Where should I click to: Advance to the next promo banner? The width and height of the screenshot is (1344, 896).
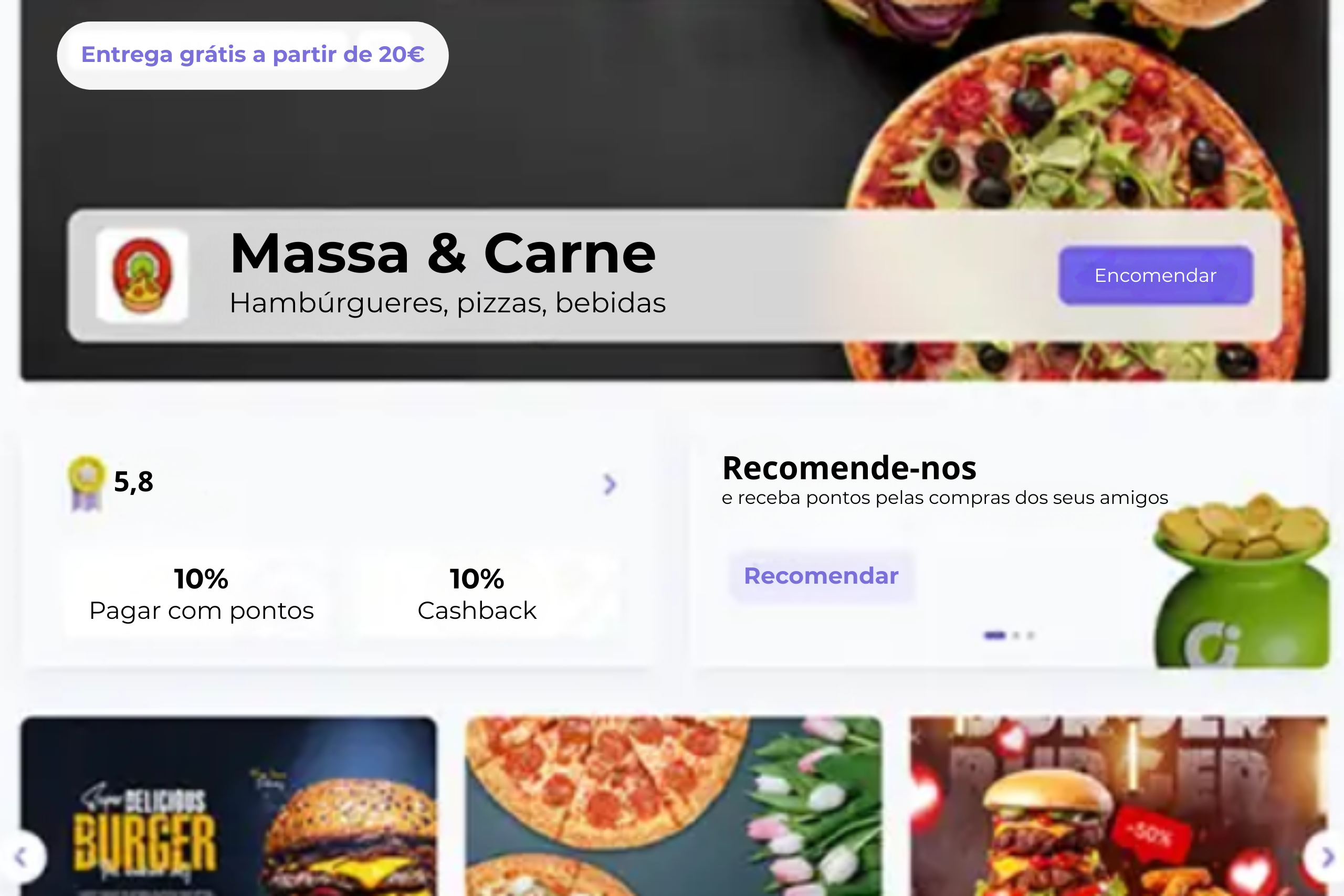click(1326, 857)
